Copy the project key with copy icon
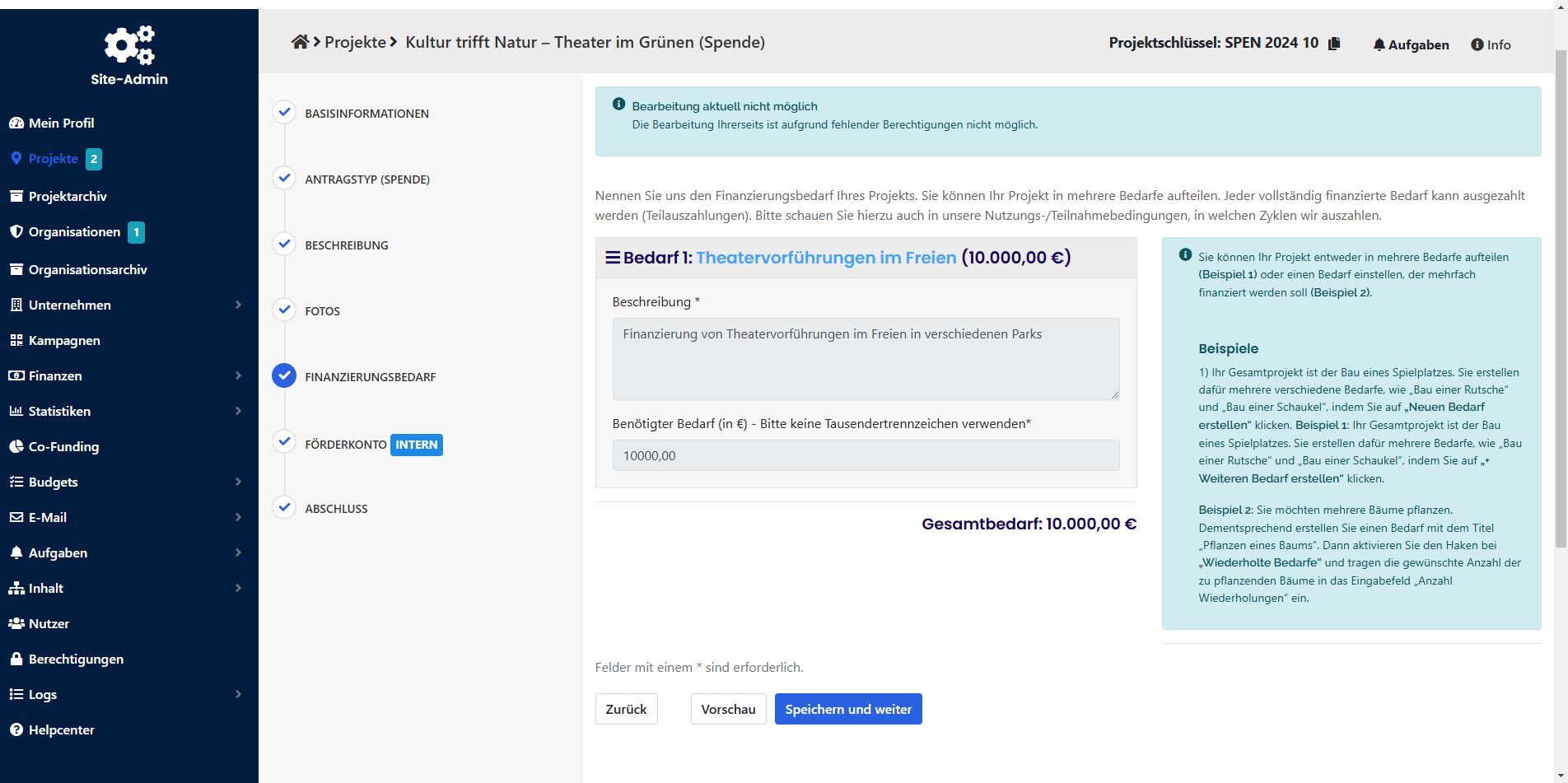 [1334, 43]
